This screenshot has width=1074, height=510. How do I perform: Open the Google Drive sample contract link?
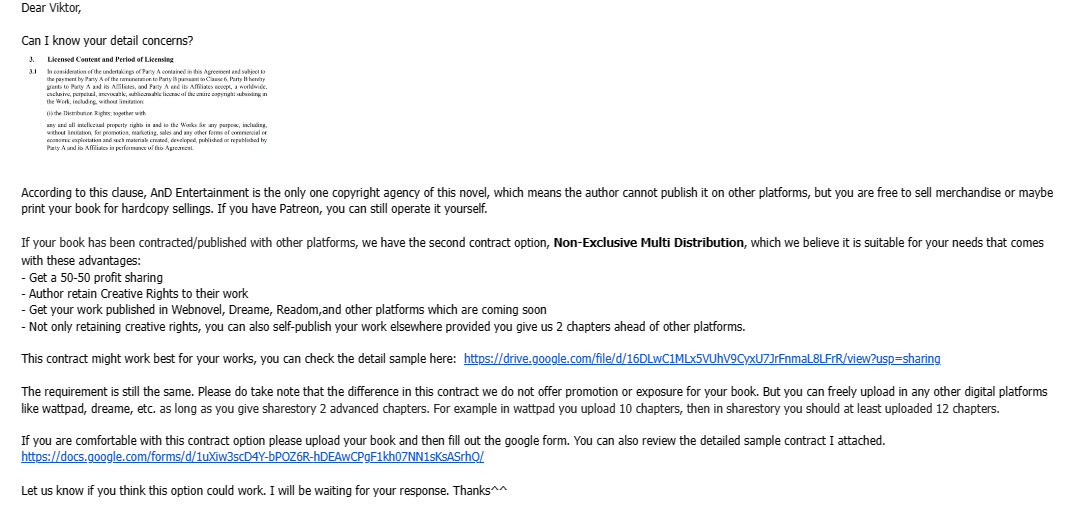702,359
